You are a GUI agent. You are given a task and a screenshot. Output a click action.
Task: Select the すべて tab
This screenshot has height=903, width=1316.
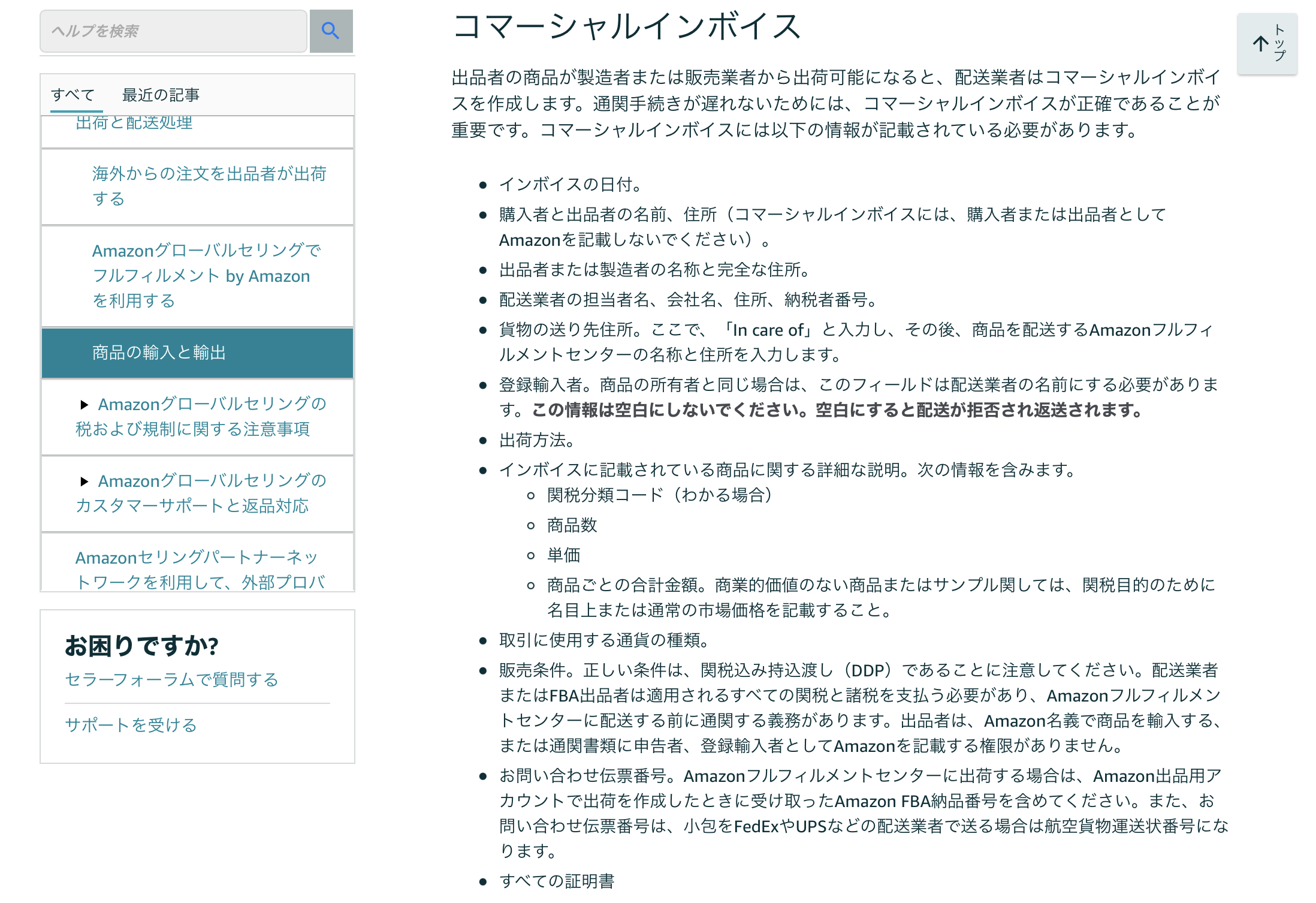[x=73, y=95]
